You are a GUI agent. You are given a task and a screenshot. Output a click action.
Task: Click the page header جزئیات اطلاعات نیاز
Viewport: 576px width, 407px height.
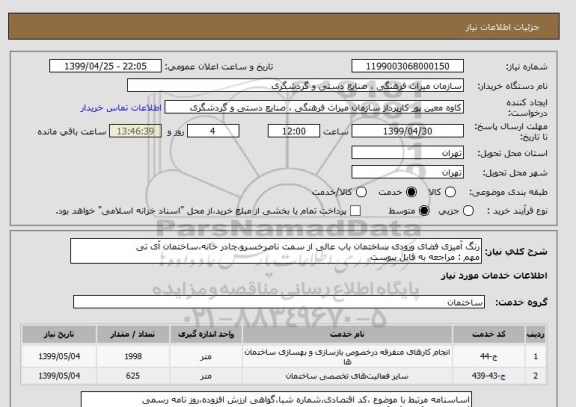pos(502,27)
